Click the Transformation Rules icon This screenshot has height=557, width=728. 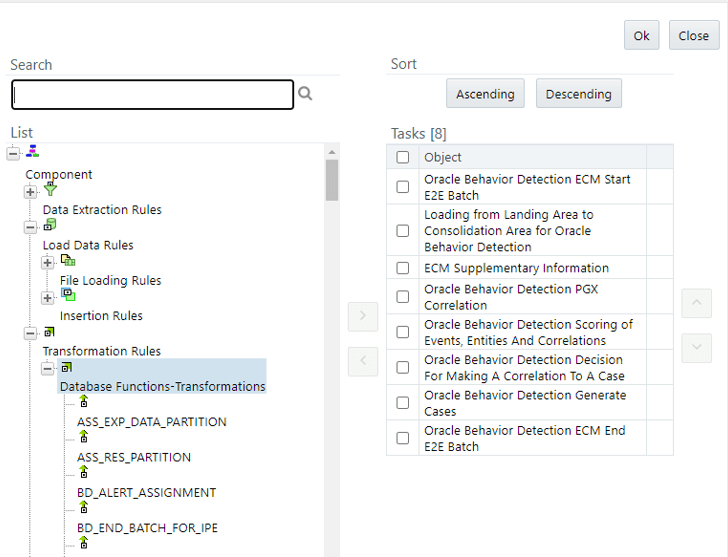point(49,331)
